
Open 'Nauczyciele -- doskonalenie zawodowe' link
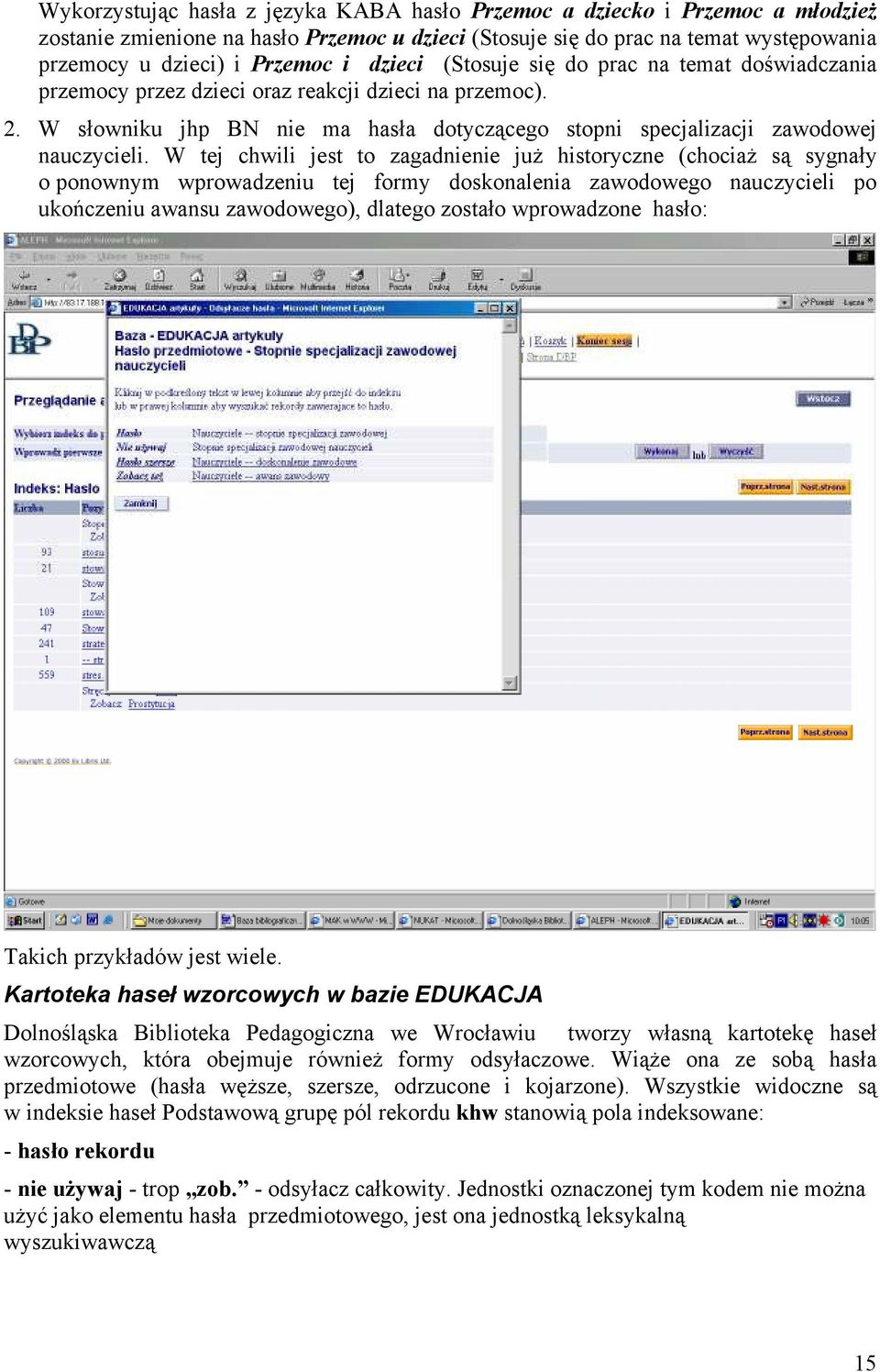coord(274,462)
